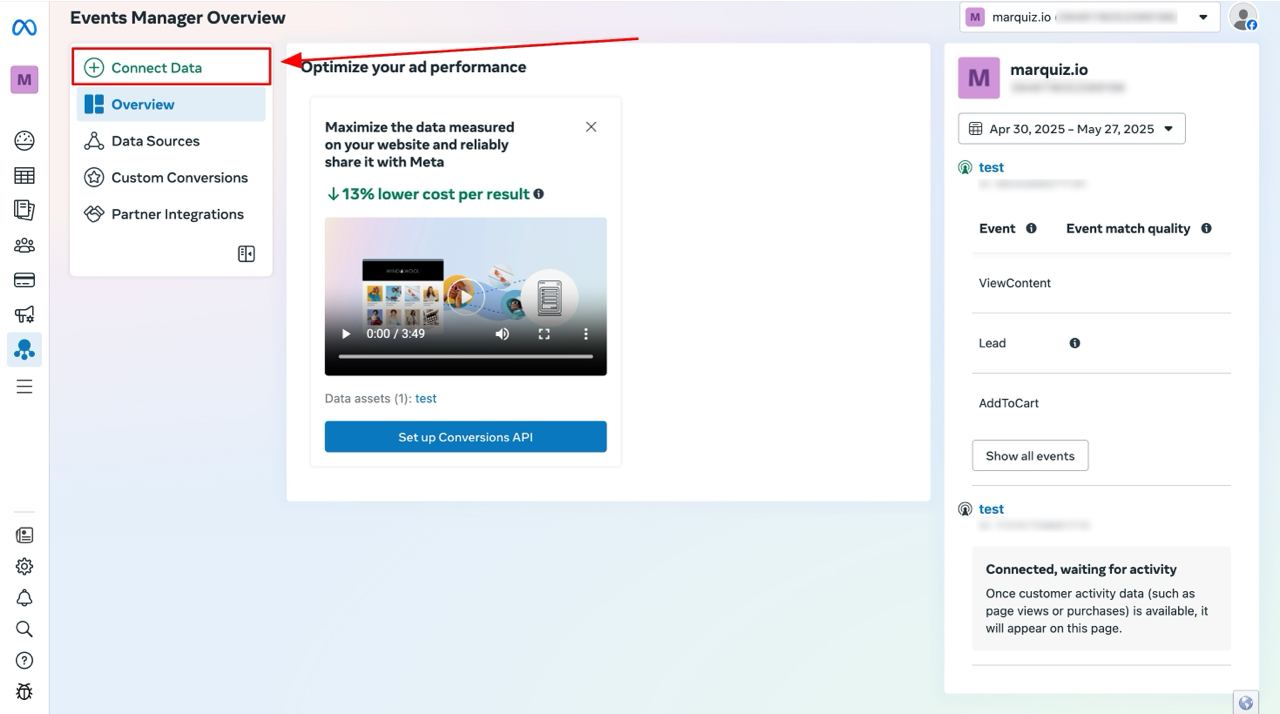Image resolution: width=1280 pixels, height=714 pixels.
Task: Open the Help question mark icon
Action: point(24,660)
